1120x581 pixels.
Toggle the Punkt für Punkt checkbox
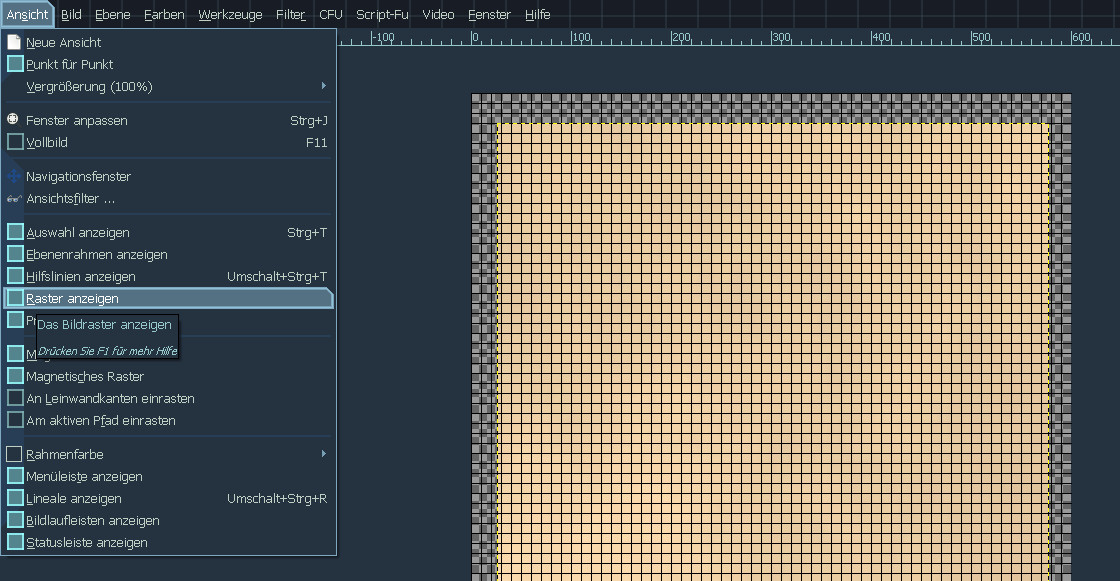[x=15, y=64]
